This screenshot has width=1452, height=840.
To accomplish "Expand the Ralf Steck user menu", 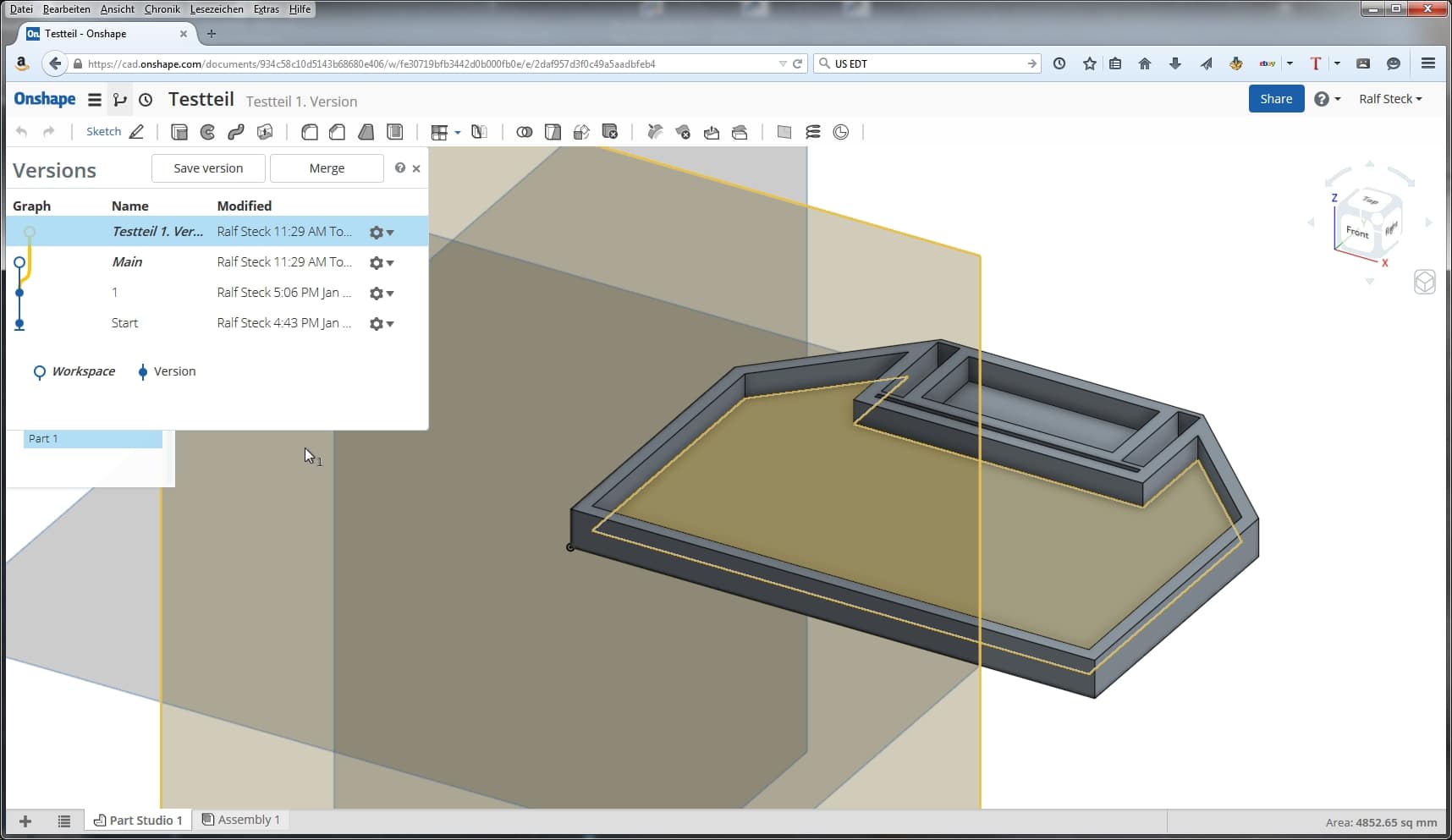I will pos(1389,99).
